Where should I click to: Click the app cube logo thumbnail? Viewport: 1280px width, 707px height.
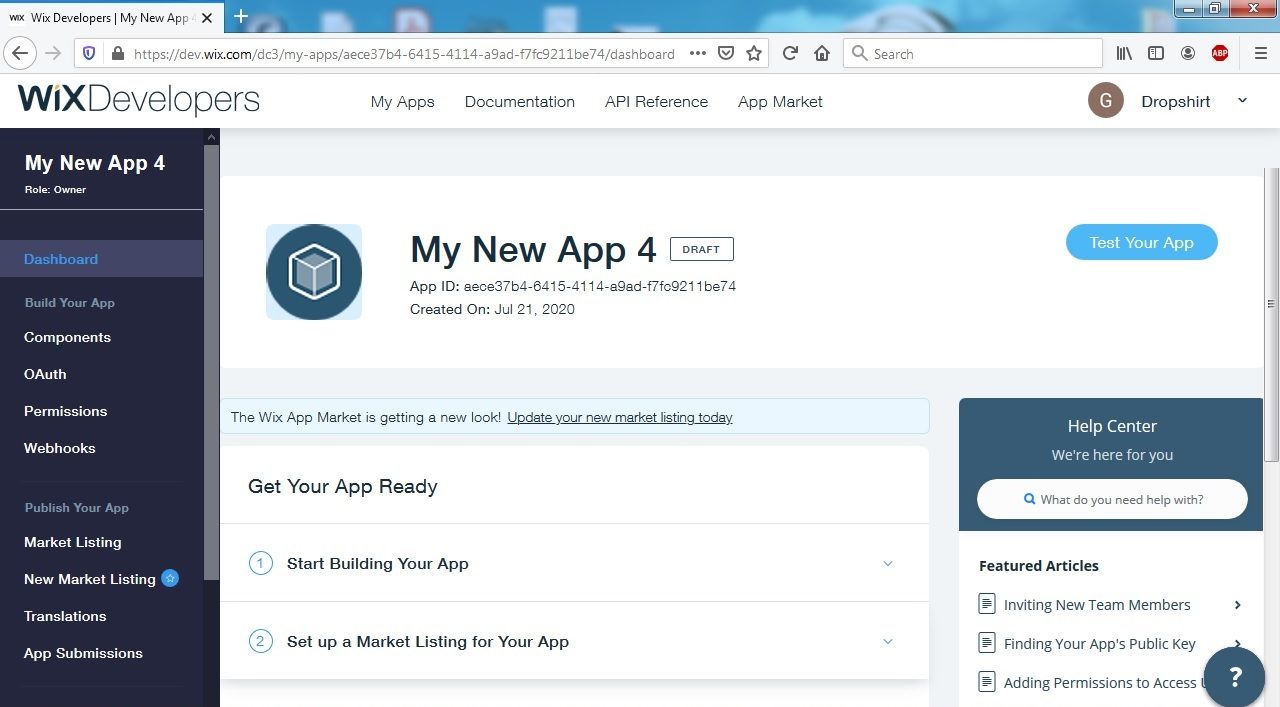(x=314, y=272)
